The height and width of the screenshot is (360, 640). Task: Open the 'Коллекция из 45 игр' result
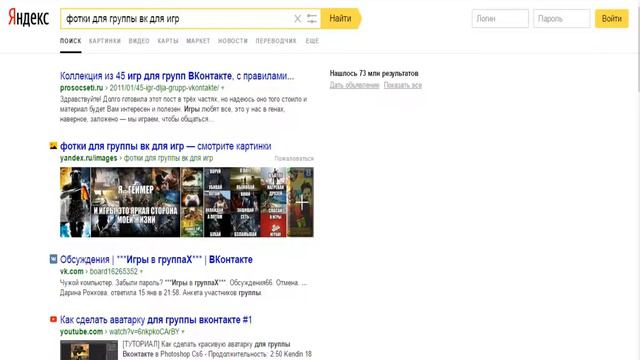coord(177,76)
